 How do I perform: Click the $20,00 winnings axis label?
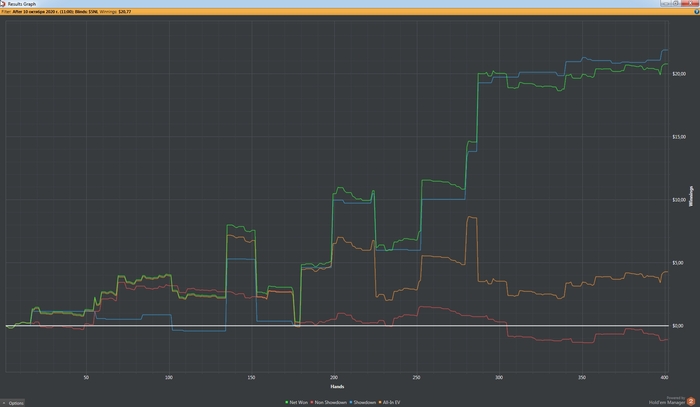[x=679, y=74]
